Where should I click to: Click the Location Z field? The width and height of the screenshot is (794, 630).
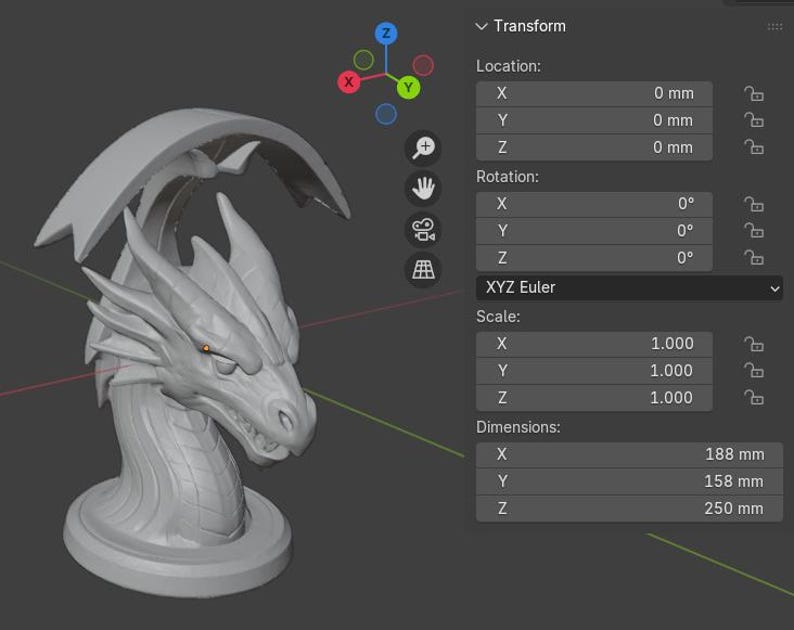(594, 147)
